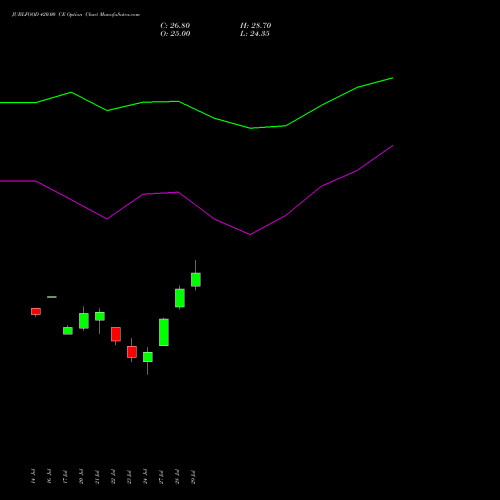
Task: Click the 28 Jul green candlestick
Action: [x=180, y=298]
